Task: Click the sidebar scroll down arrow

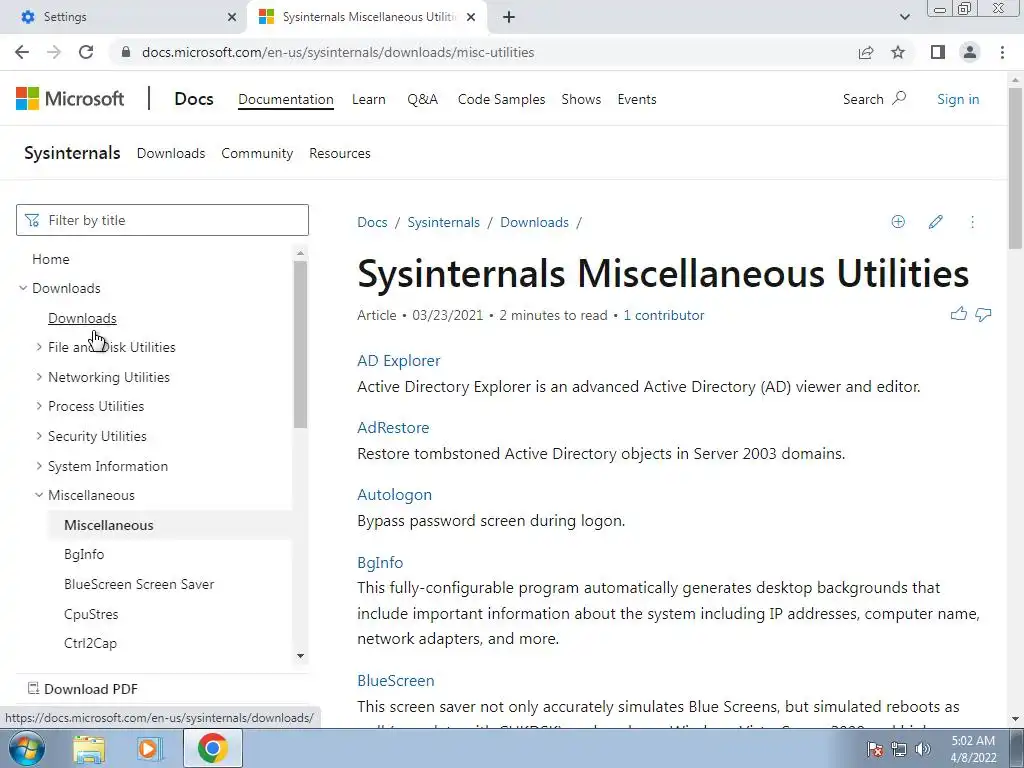Action: [x=300, y=656]
